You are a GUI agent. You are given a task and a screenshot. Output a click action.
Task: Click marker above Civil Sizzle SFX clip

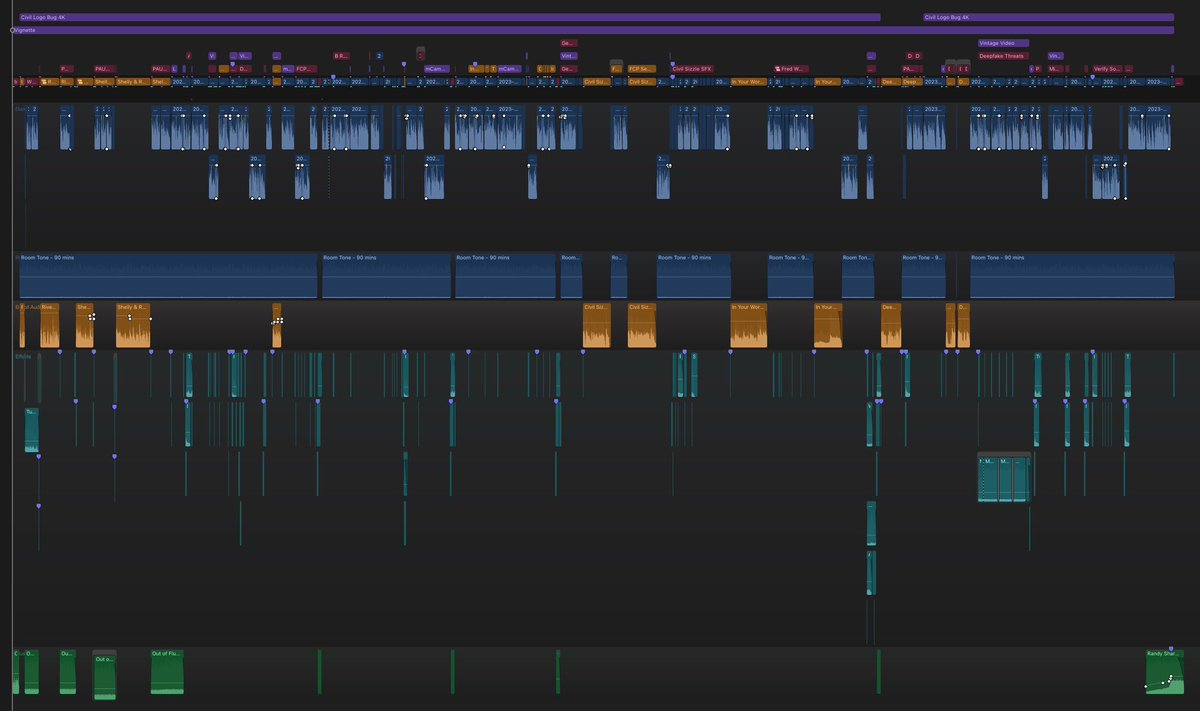coord(672,62)
